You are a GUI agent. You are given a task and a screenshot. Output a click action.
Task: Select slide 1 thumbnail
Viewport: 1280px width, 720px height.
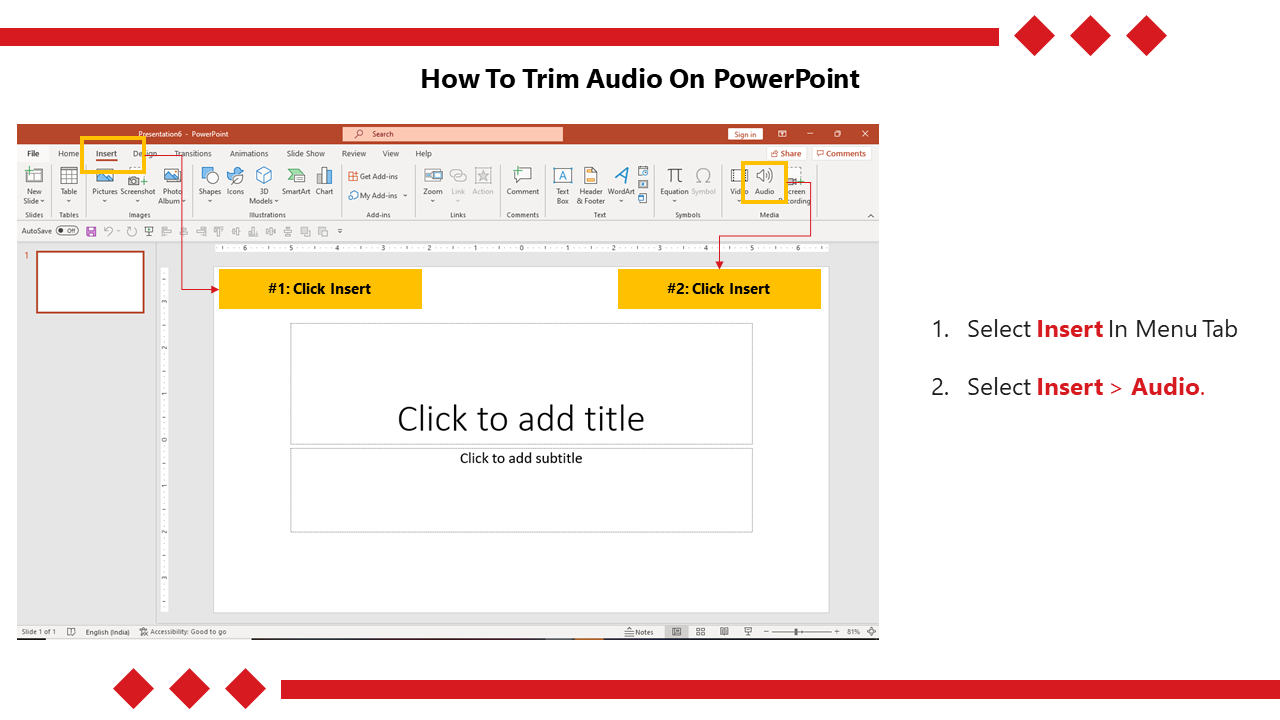[90, 282]
